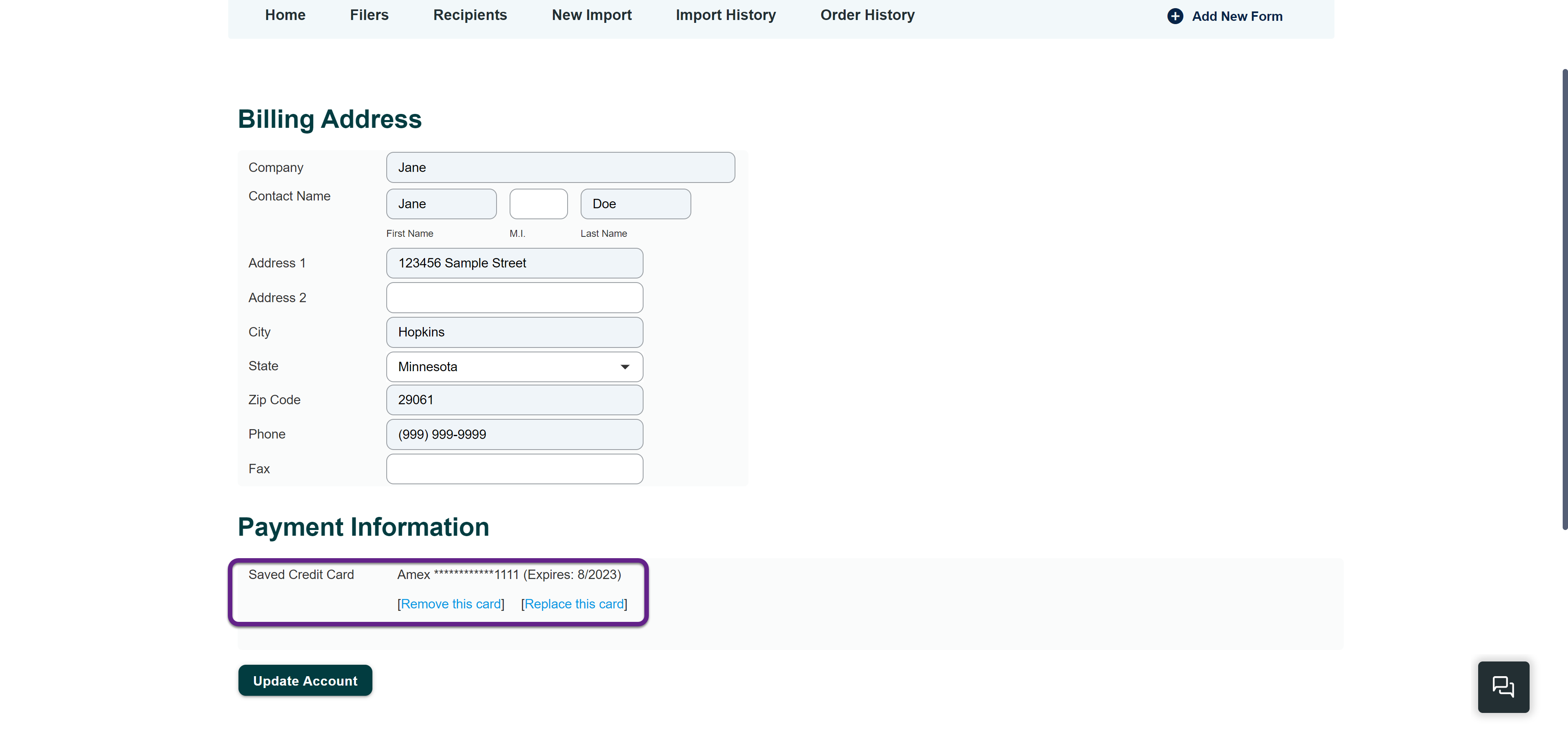Go to the Filers menu
The width and height of the screenshot is (1568, 746).
tap(369, 15)
